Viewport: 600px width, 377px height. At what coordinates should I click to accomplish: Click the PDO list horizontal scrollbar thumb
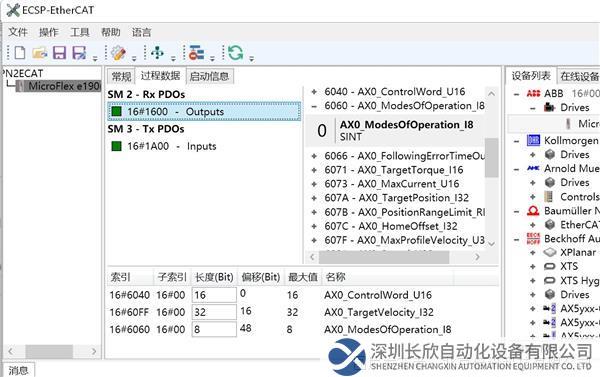[x=384, y=257]
